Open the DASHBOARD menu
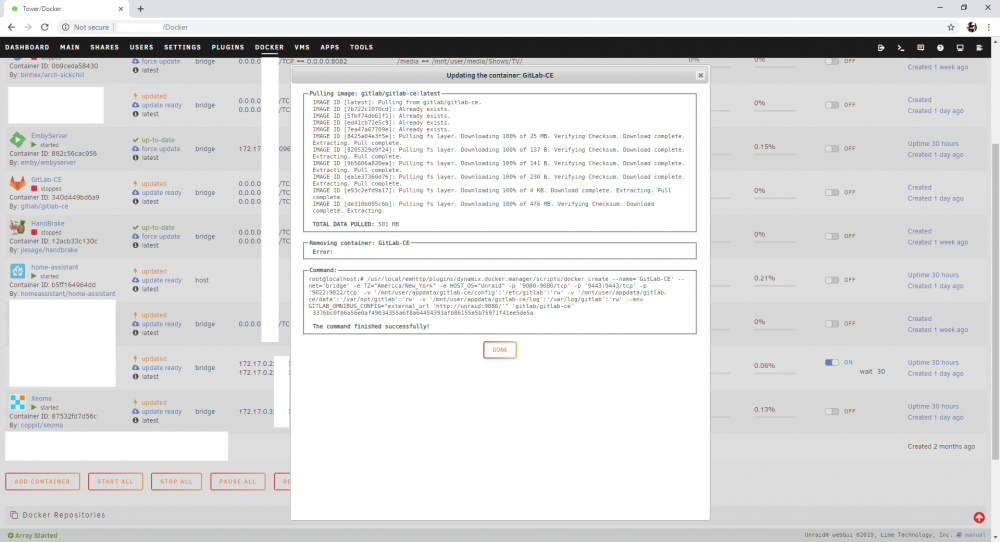The image size is (1000, 542). (27, 47)
